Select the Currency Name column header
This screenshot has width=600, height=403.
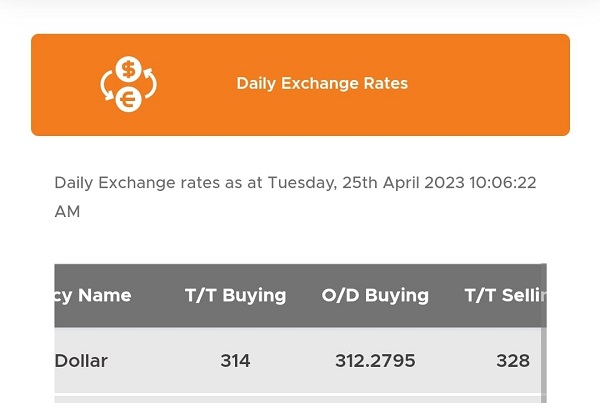point(93,295)
